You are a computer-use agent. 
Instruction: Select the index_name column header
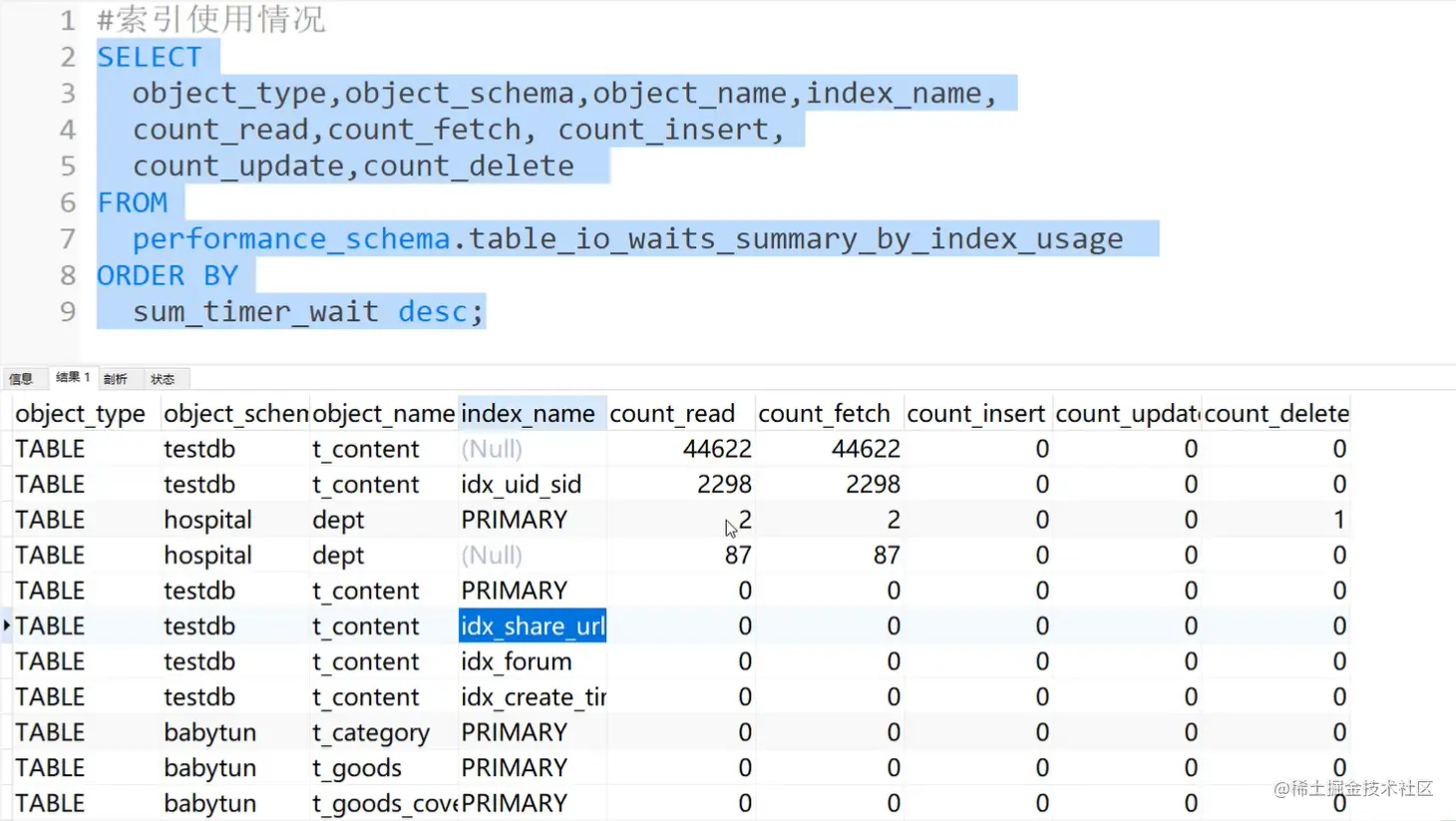pyautogui.click(x=532, y=414)
